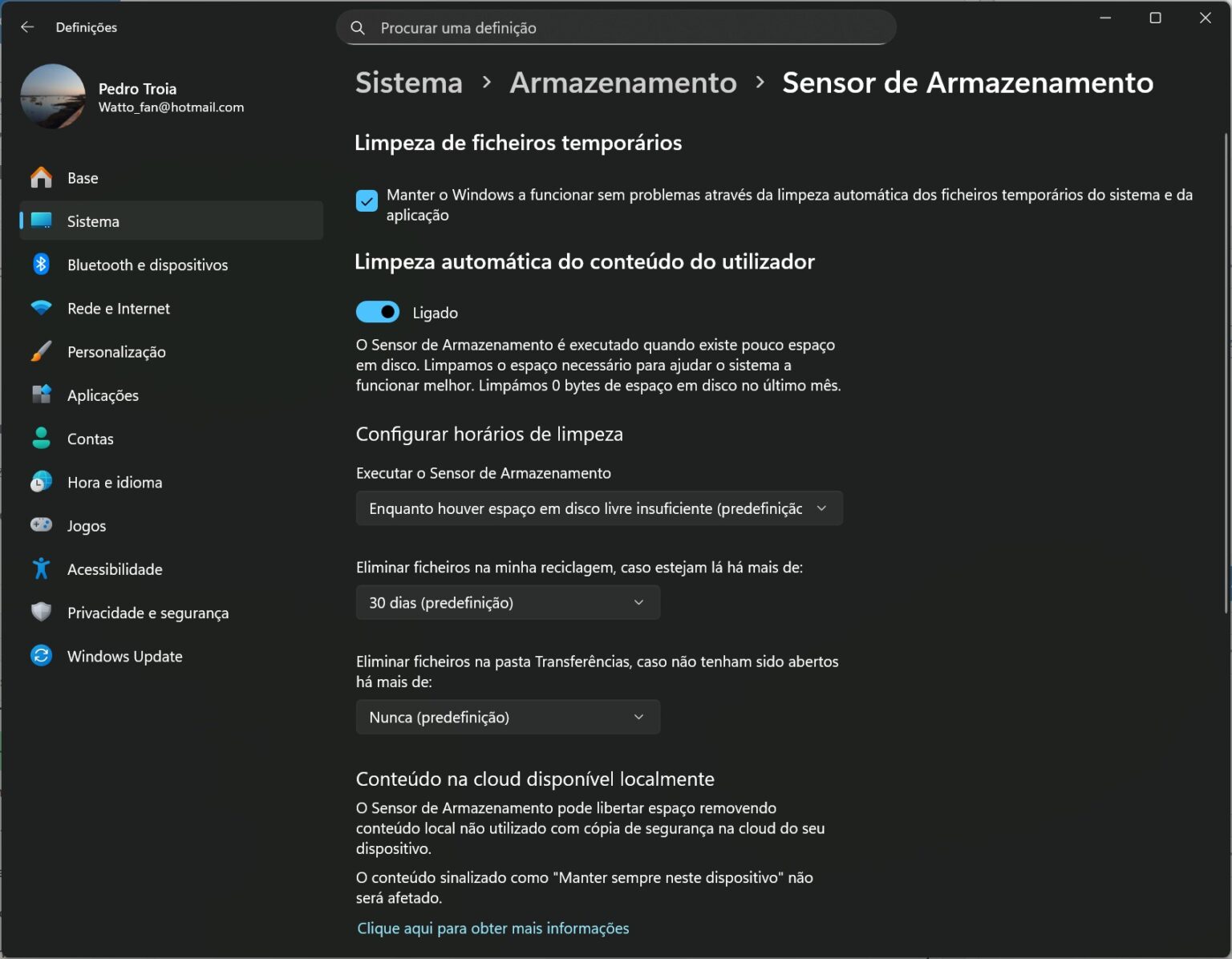Viewport: 1232px width, 959px height.
Task: Click the Armazenamento breadcrumb link
Action: tap(622, 83)
